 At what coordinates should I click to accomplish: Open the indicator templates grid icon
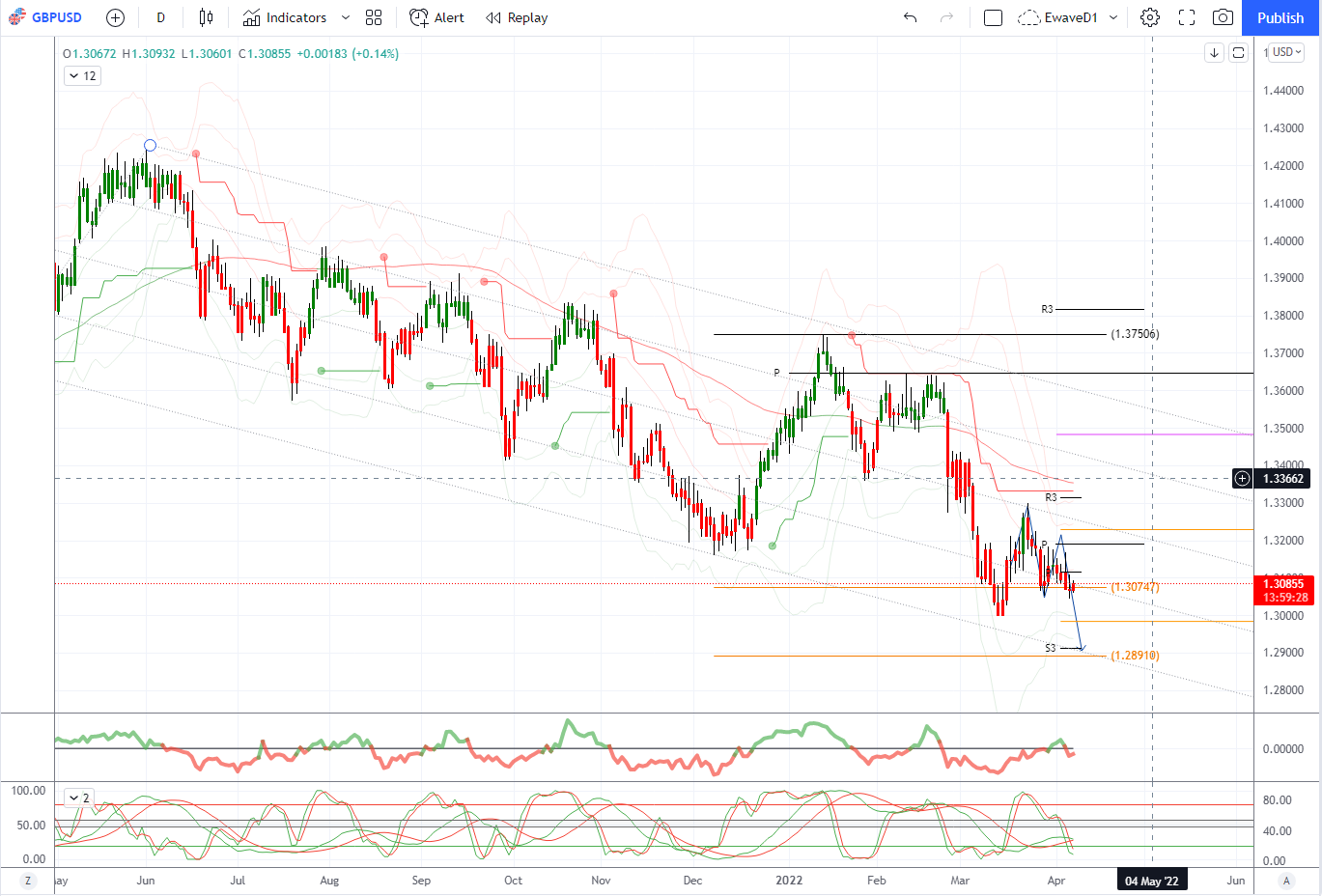374,17
